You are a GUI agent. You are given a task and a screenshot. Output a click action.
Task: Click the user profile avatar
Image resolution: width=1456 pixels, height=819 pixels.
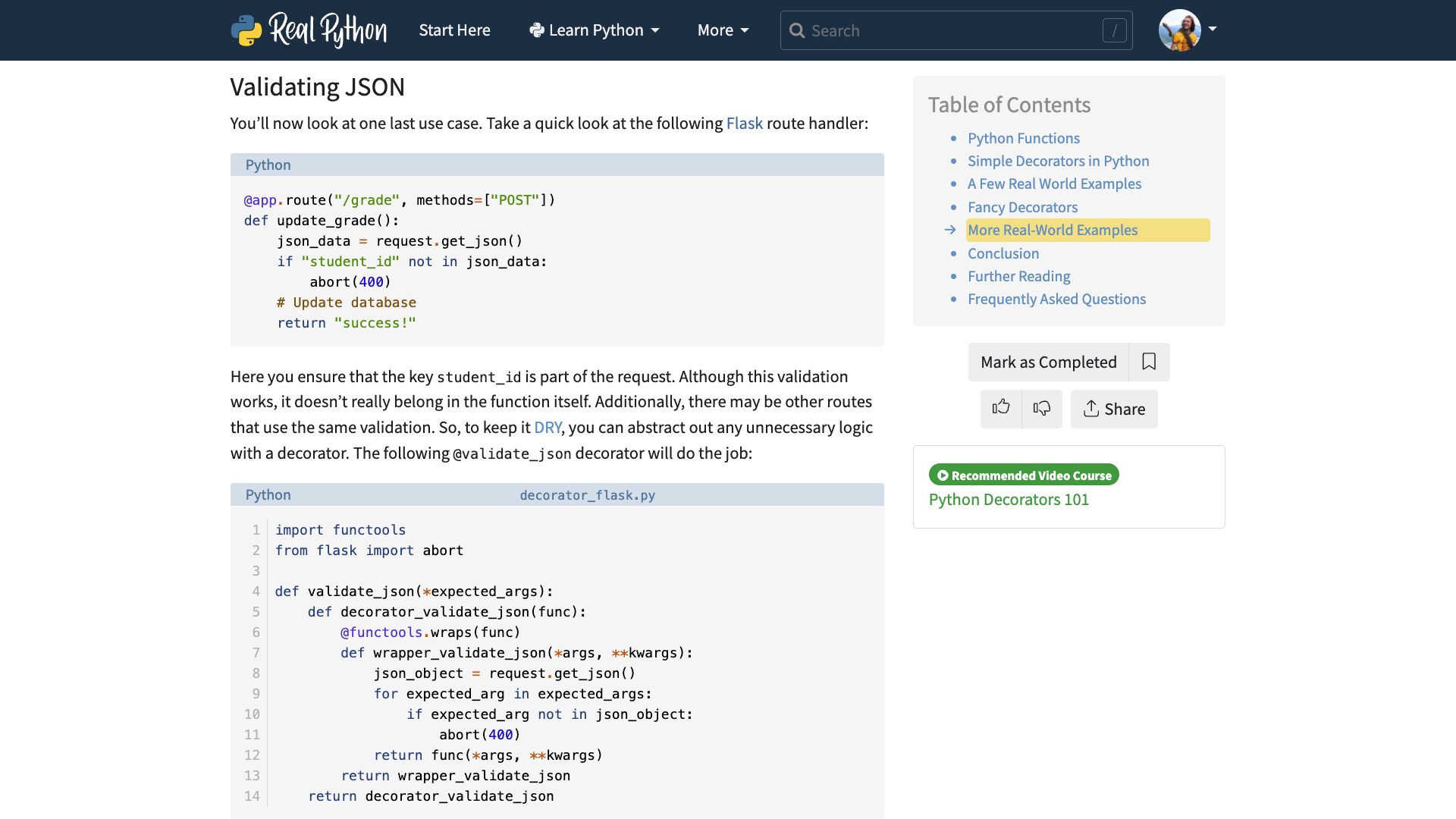tap(1179, 30)
